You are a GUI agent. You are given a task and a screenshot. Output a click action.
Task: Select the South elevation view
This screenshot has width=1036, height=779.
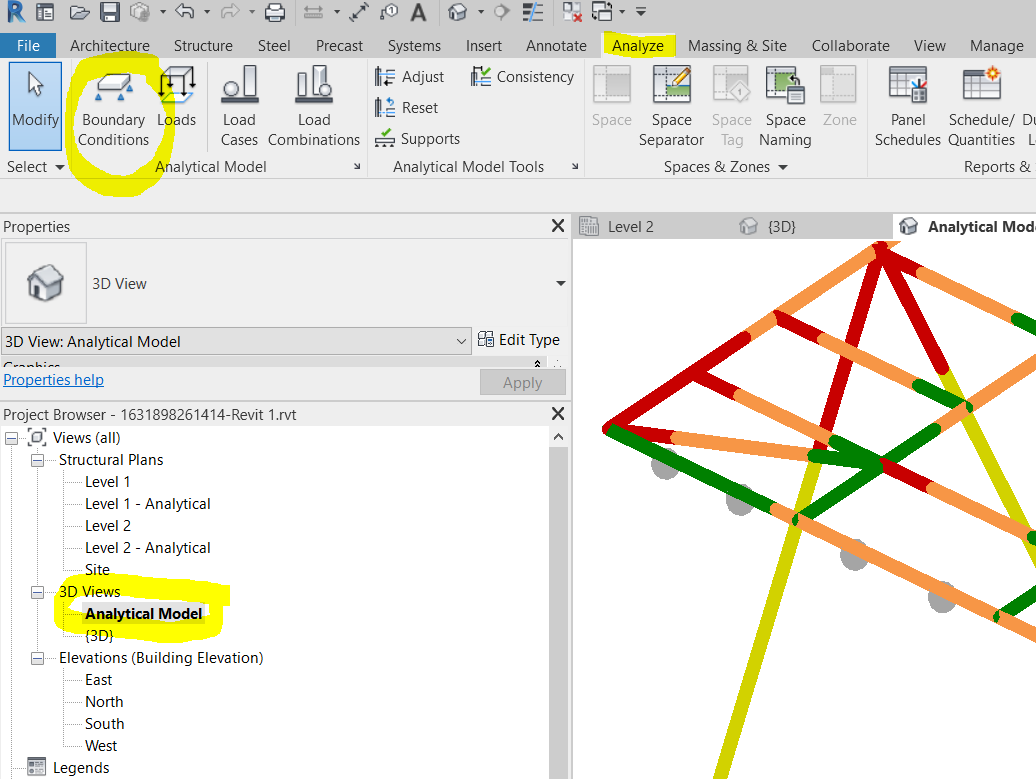(103, 723)
